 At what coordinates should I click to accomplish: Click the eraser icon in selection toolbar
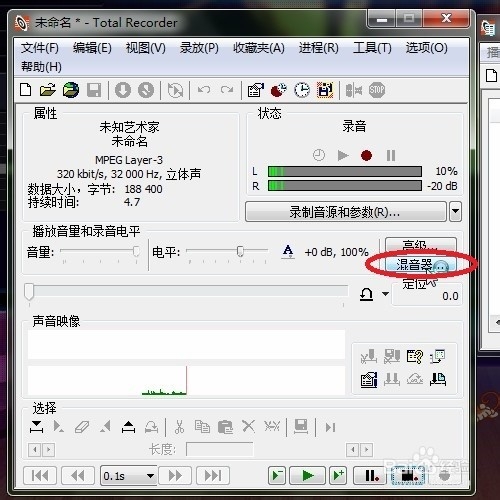[82, 427]
